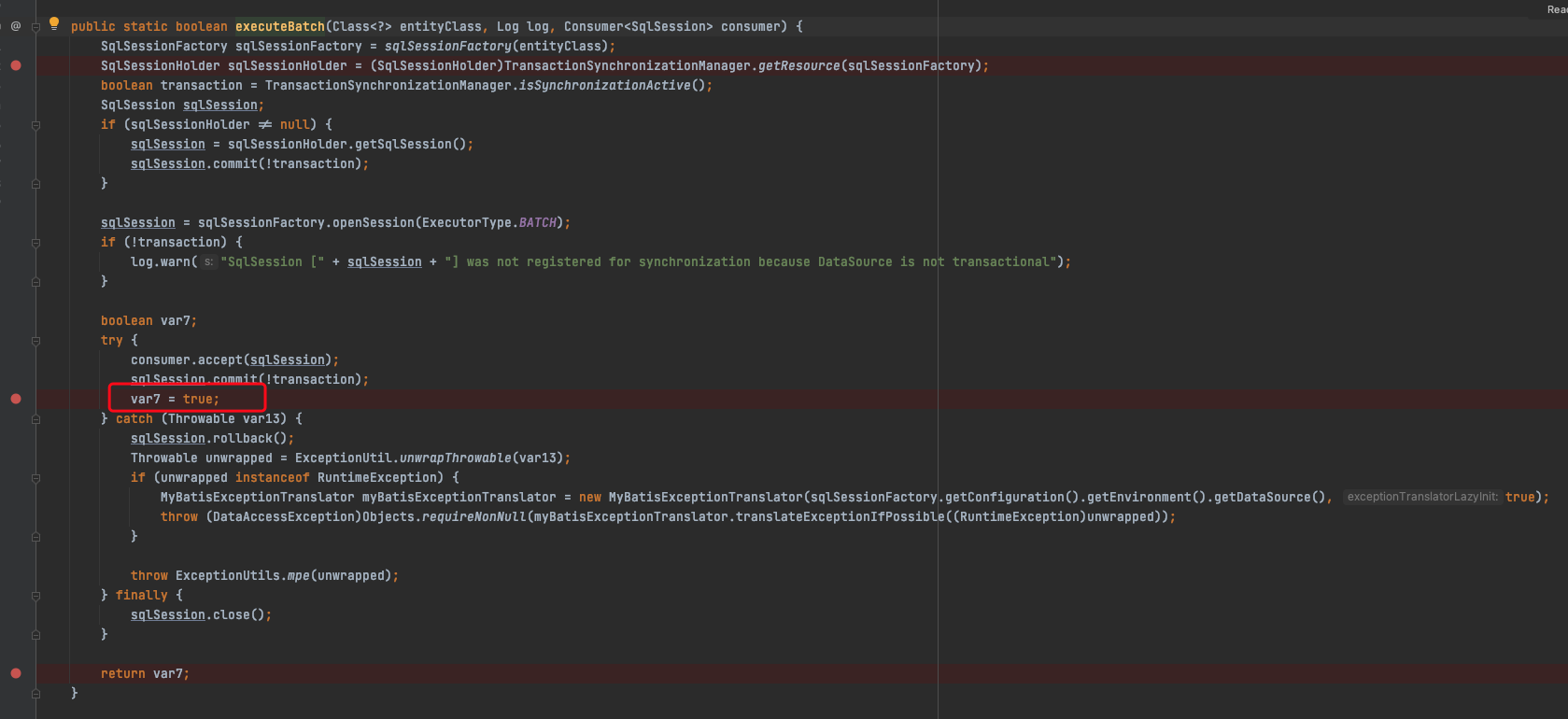Collapse the 'if (sqlSessionHolder' block fold
This screenshot has width=1568, height=719.
(35, 125)
